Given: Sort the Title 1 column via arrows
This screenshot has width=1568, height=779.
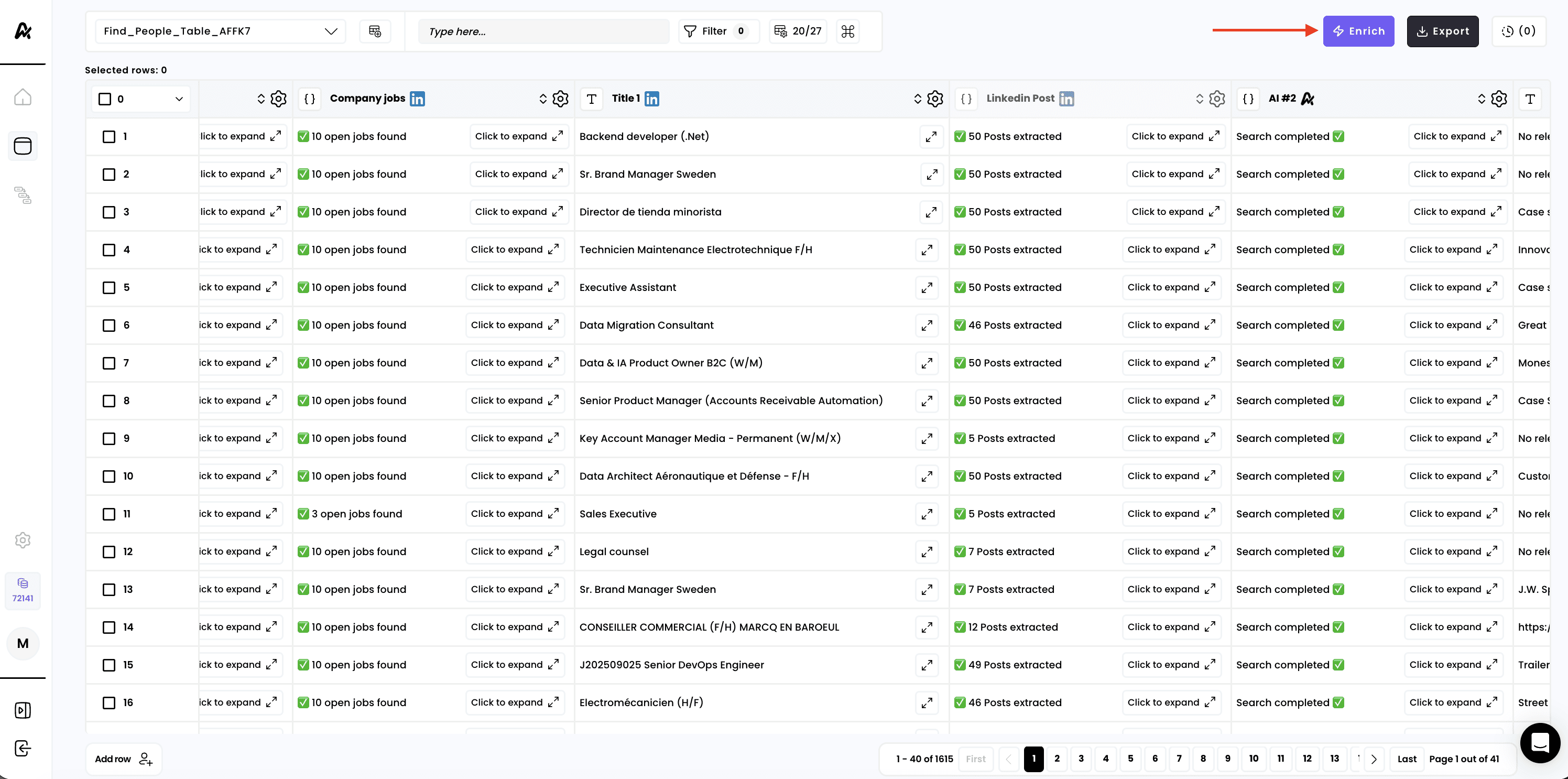Looking at the screenshot, I should (917, 99).
